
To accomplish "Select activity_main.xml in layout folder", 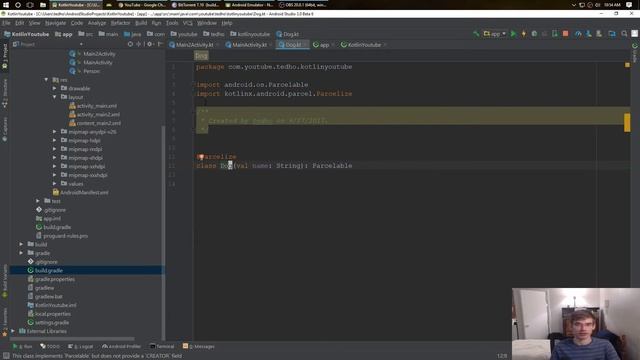I will tap(93, 106).
